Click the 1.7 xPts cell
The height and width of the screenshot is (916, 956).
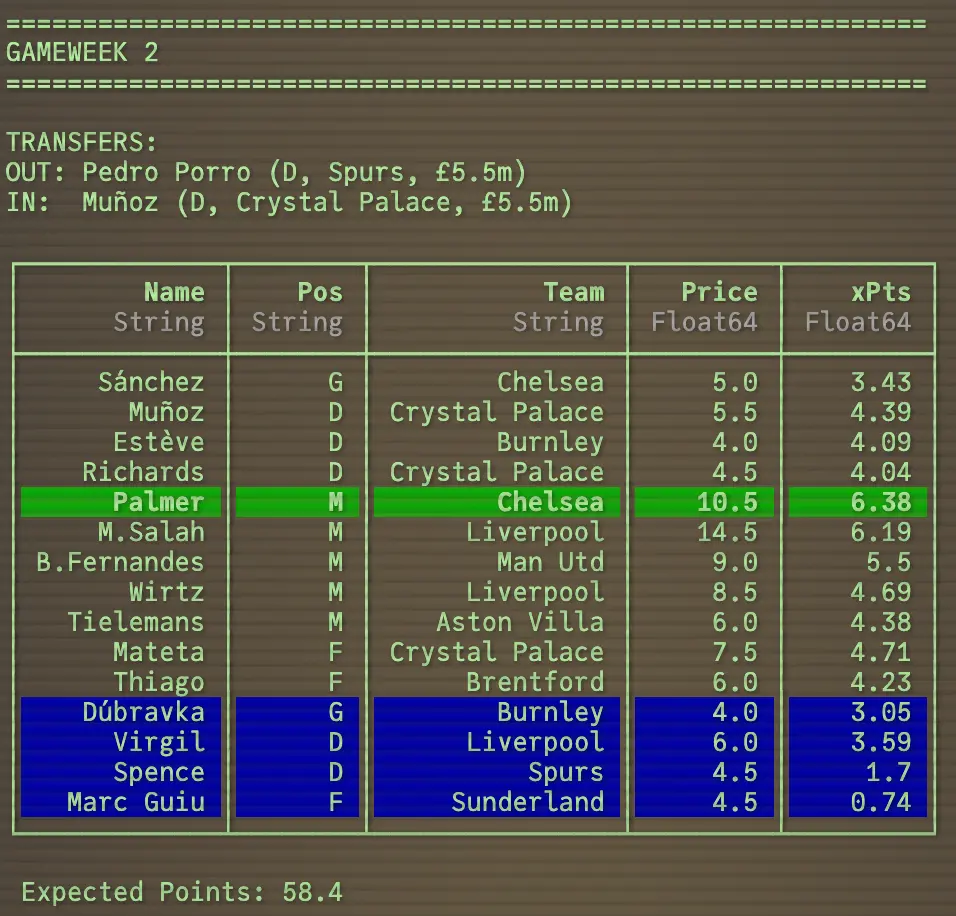[x=858, y=772]
